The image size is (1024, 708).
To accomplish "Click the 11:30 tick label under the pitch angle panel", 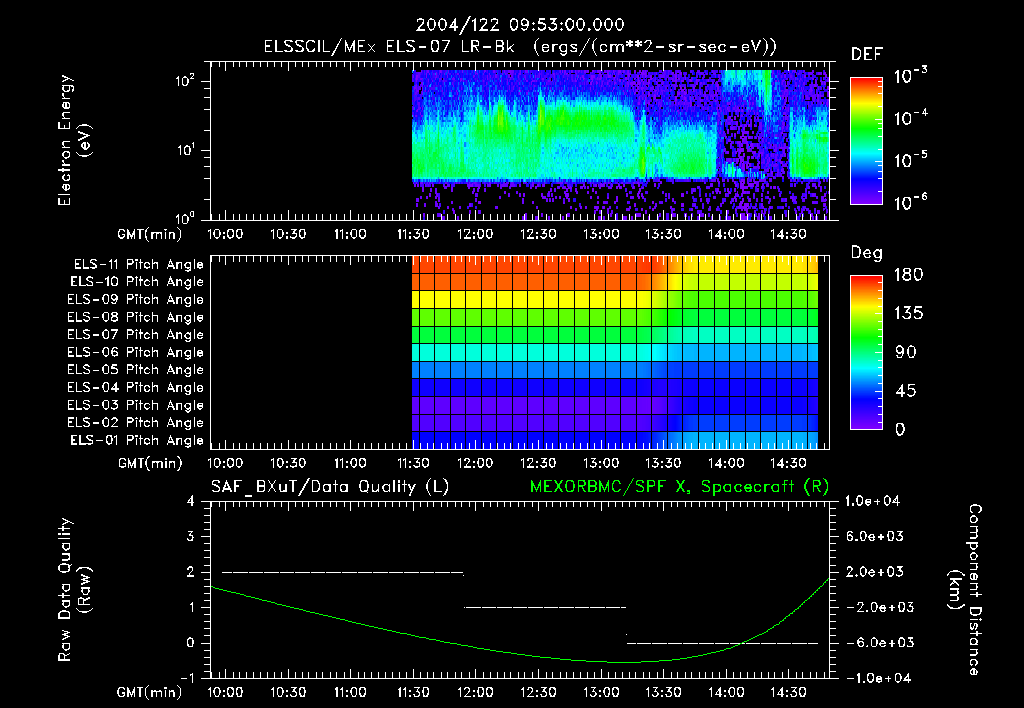I will [413, 463].
